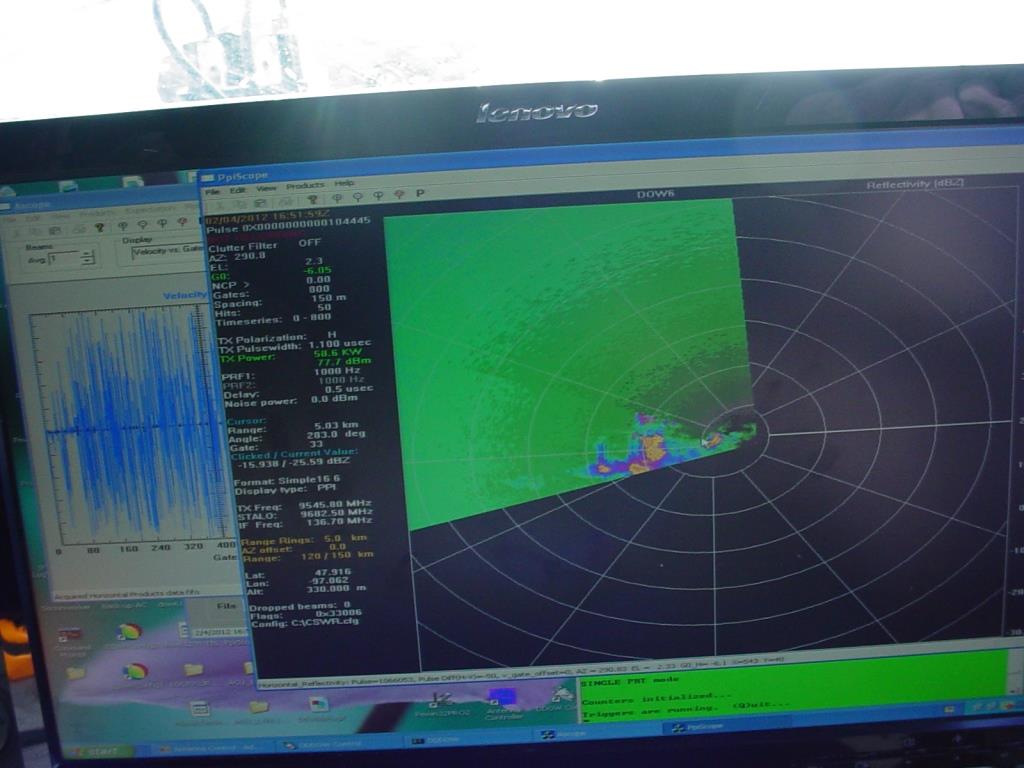The height and width of the screenshot is (768, 1024).
Task: Click the third outlined pin icon in Ascope toolbar
Action: 163,224
